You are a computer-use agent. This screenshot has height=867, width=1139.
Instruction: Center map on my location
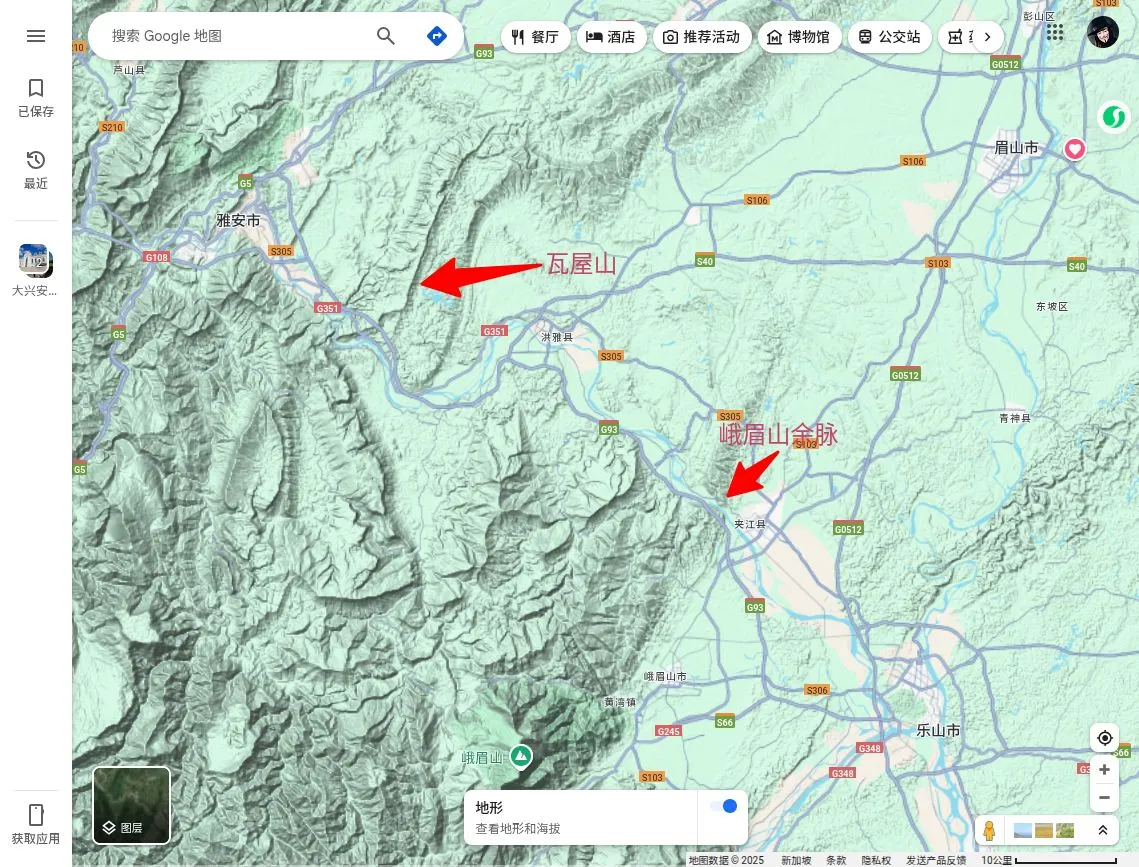(1104, 738)
